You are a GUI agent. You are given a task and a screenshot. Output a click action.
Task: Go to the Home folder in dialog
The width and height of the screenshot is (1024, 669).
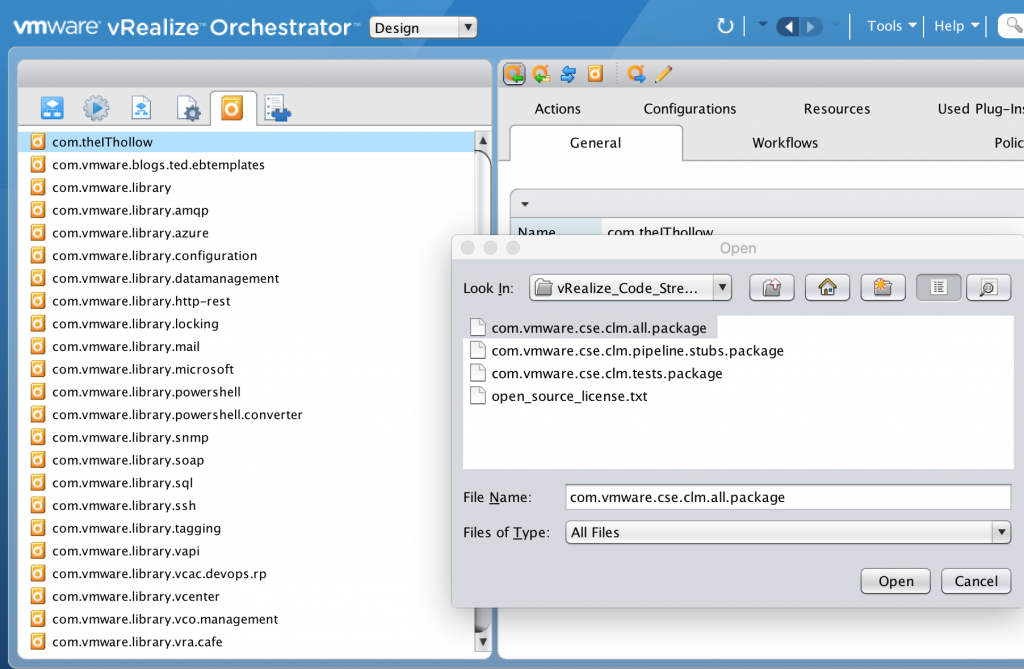click(x=827, y=288)
